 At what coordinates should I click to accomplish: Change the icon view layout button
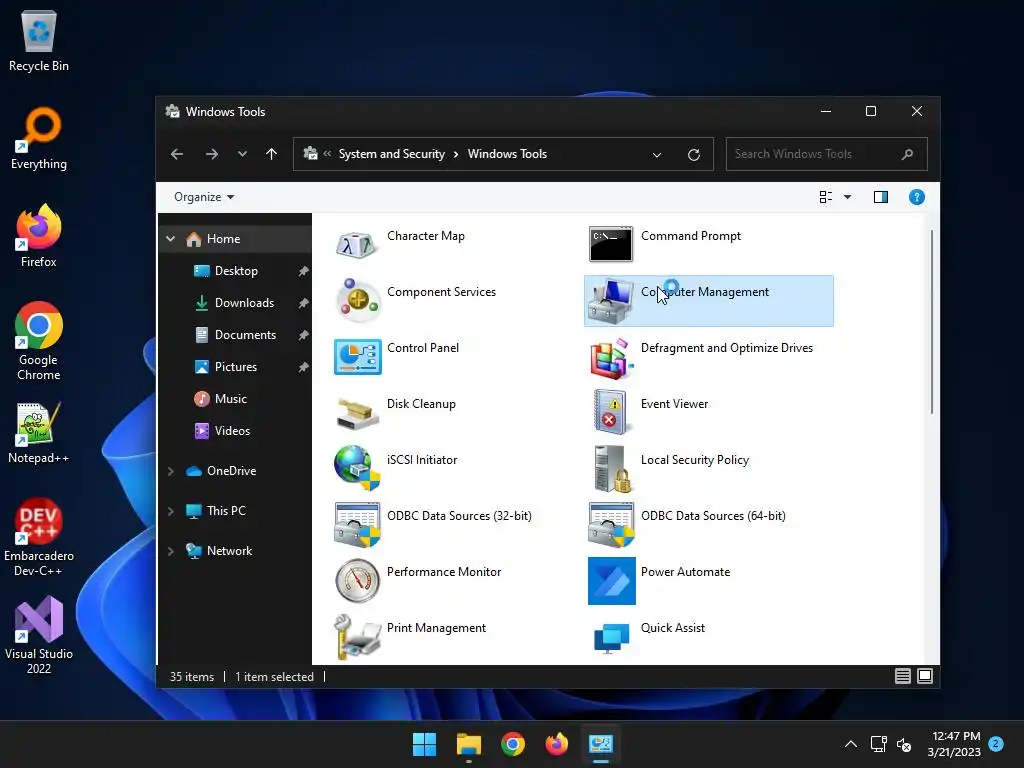(825, 197)
